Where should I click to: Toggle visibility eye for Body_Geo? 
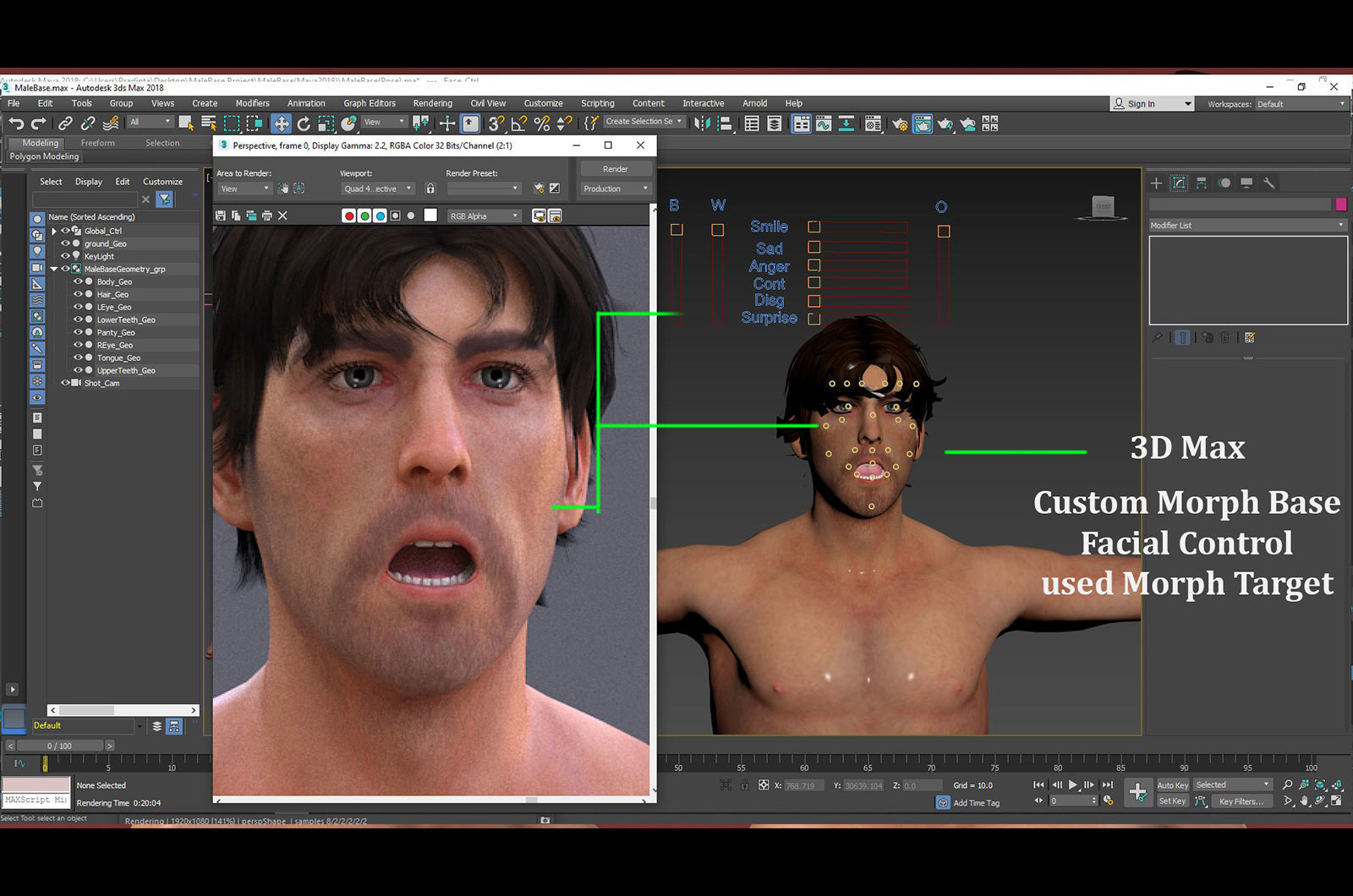pyautogui.click(x=78, y=281)
